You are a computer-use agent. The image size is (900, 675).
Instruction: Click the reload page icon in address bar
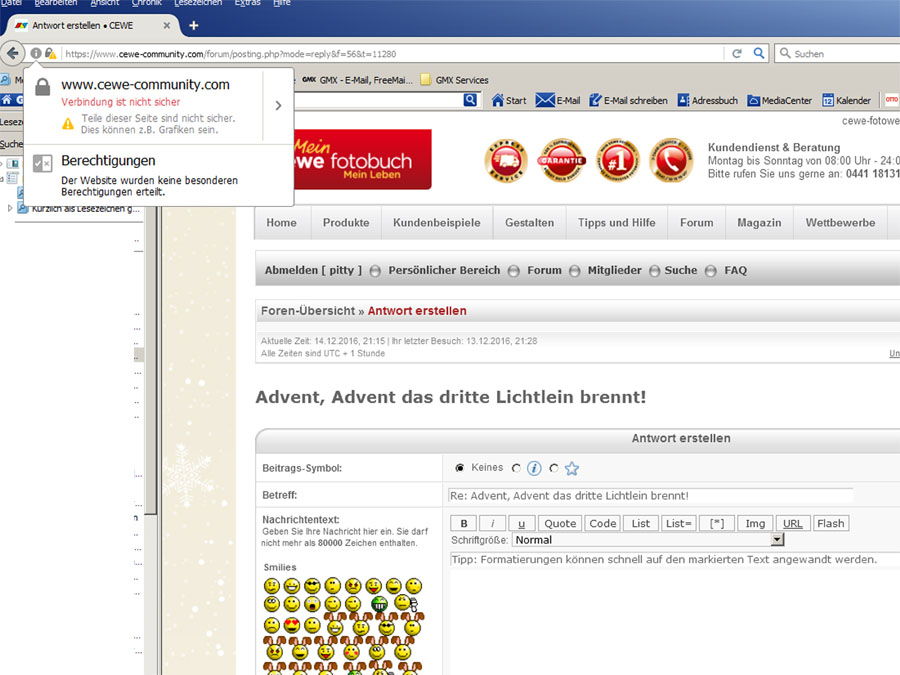pos(737,53)
